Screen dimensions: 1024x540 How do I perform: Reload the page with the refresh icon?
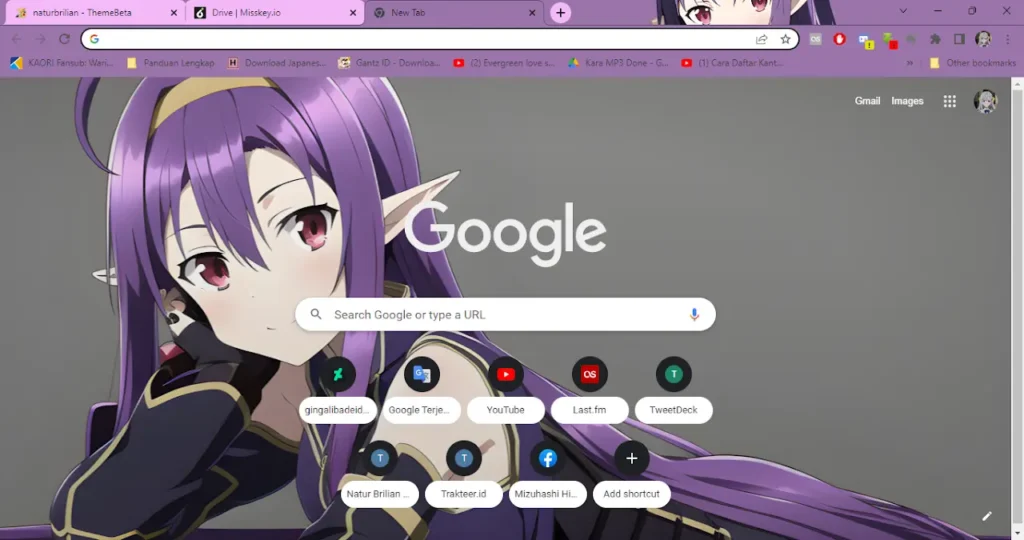click(x=64, y=39)
